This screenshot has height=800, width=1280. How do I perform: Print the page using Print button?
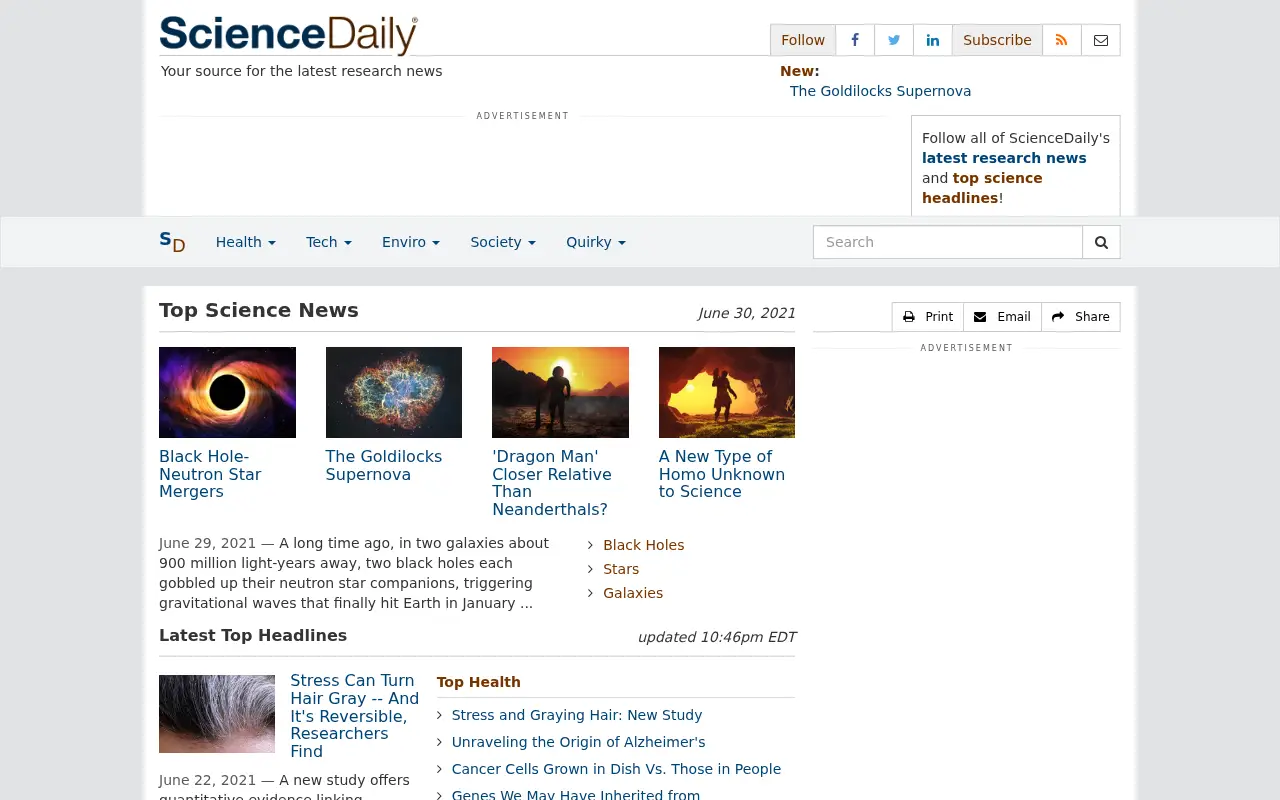[x=928, y=317]
